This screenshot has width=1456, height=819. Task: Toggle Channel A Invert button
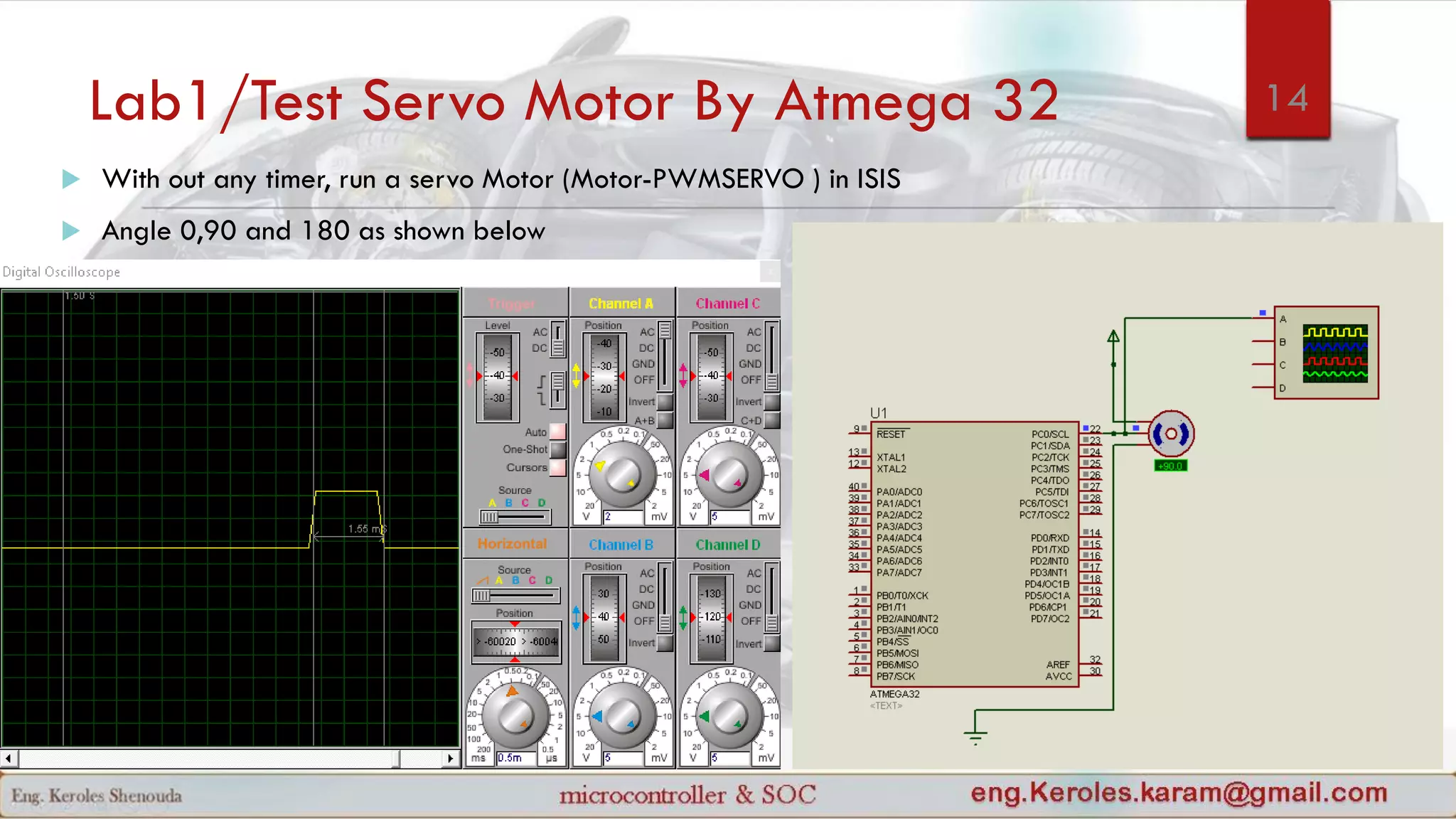pyautogui.click(x=665, y=402)
